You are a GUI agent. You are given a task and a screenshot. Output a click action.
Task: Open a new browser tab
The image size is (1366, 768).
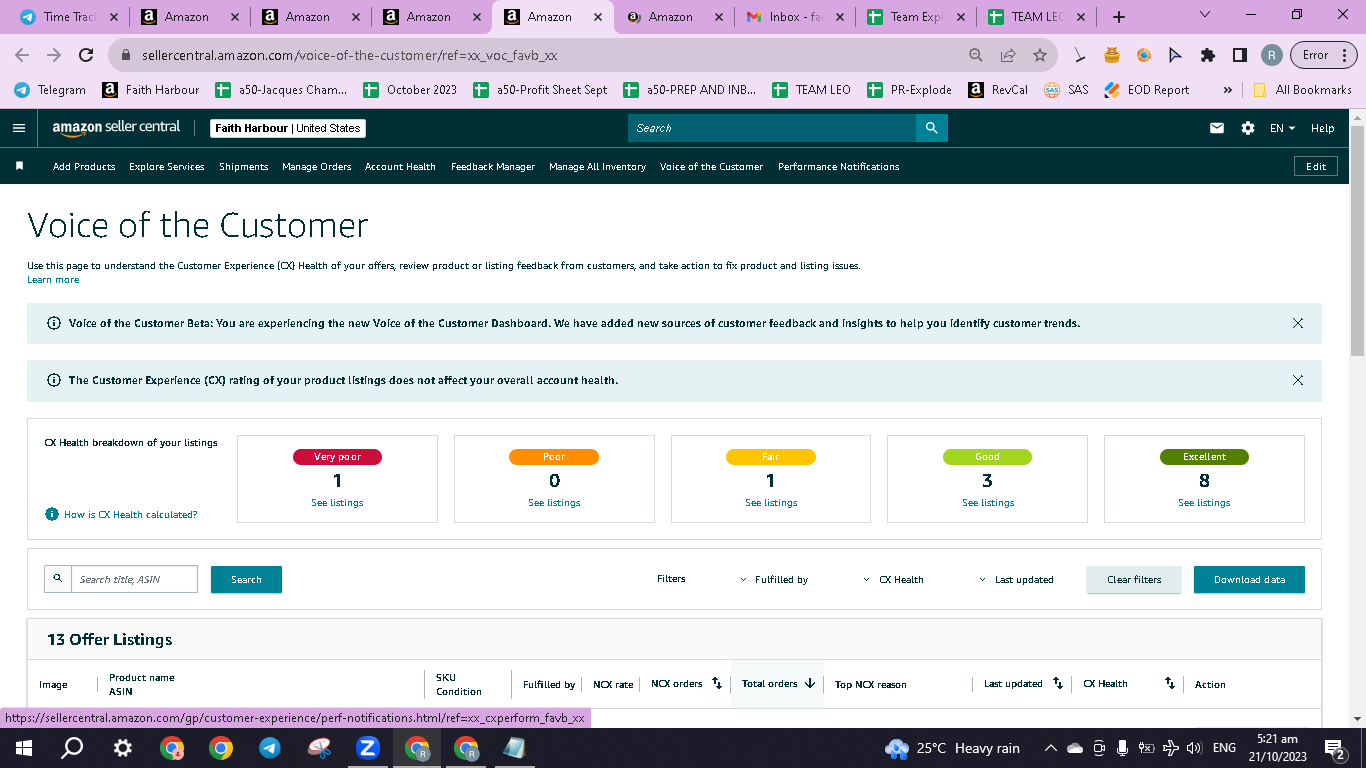[x=1119, y=17]
